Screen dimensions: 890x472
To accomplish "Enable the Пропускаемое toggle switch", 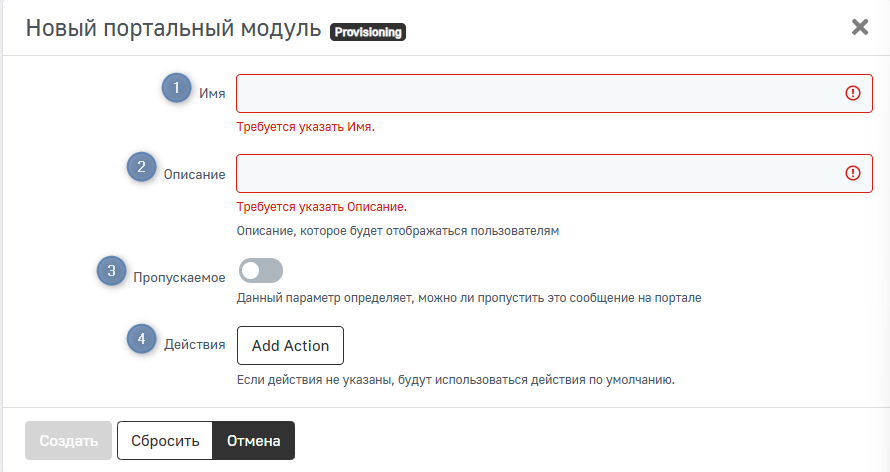I will coord(260,271).
